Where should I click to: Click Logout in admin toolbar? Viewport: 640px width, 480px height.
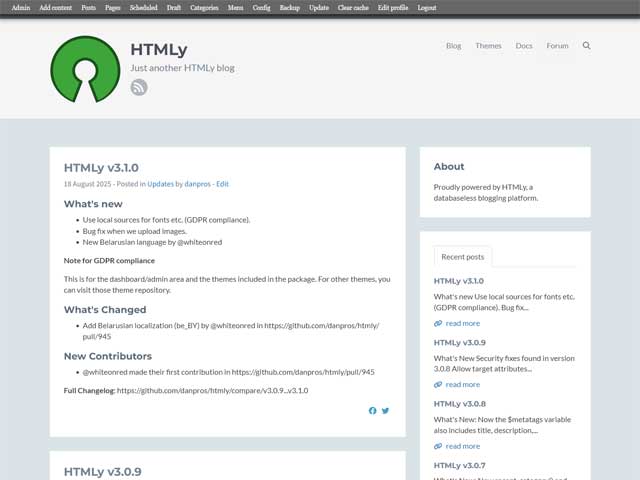click(x=426, y=7)
